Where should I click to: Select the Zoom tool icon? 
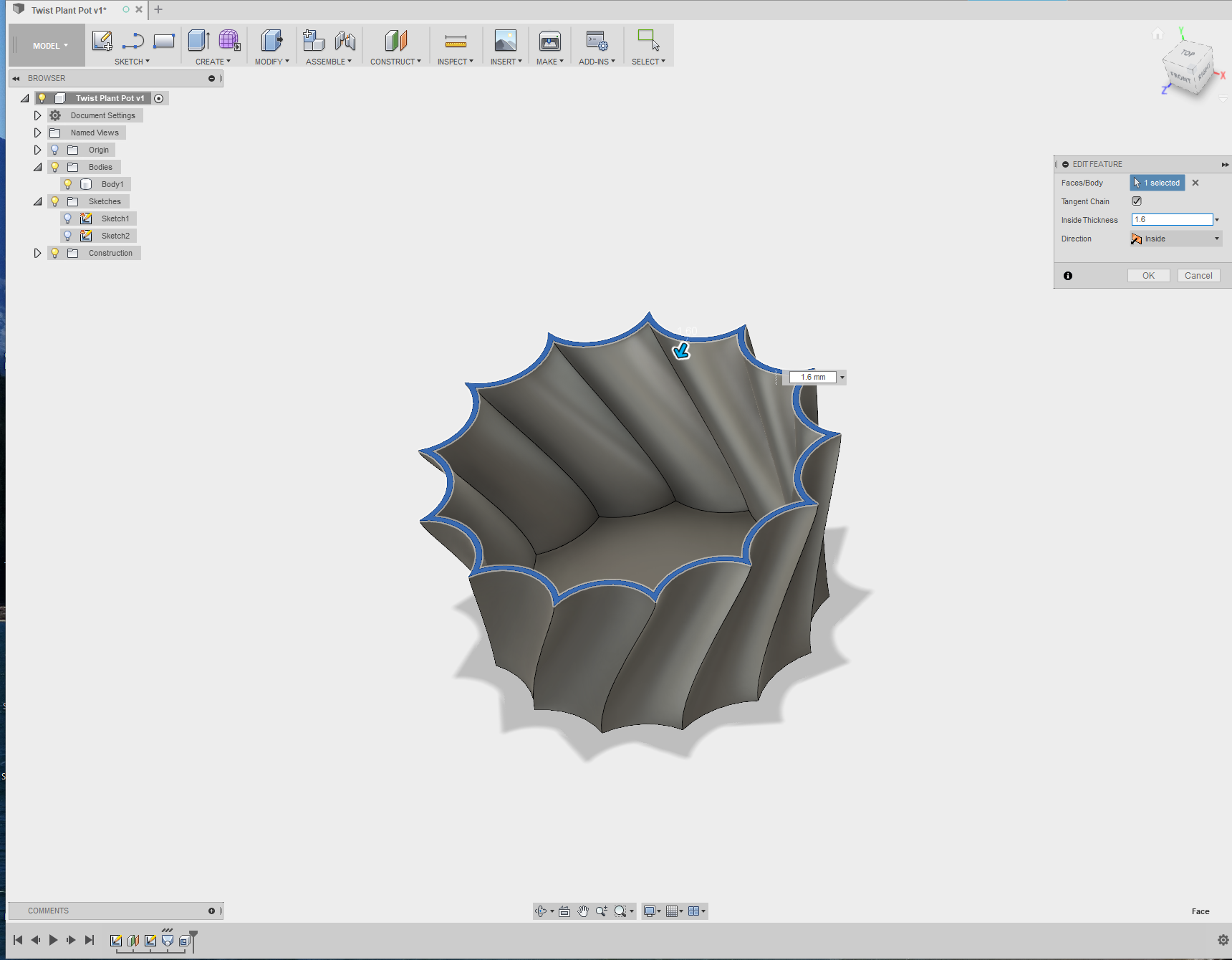602,911
